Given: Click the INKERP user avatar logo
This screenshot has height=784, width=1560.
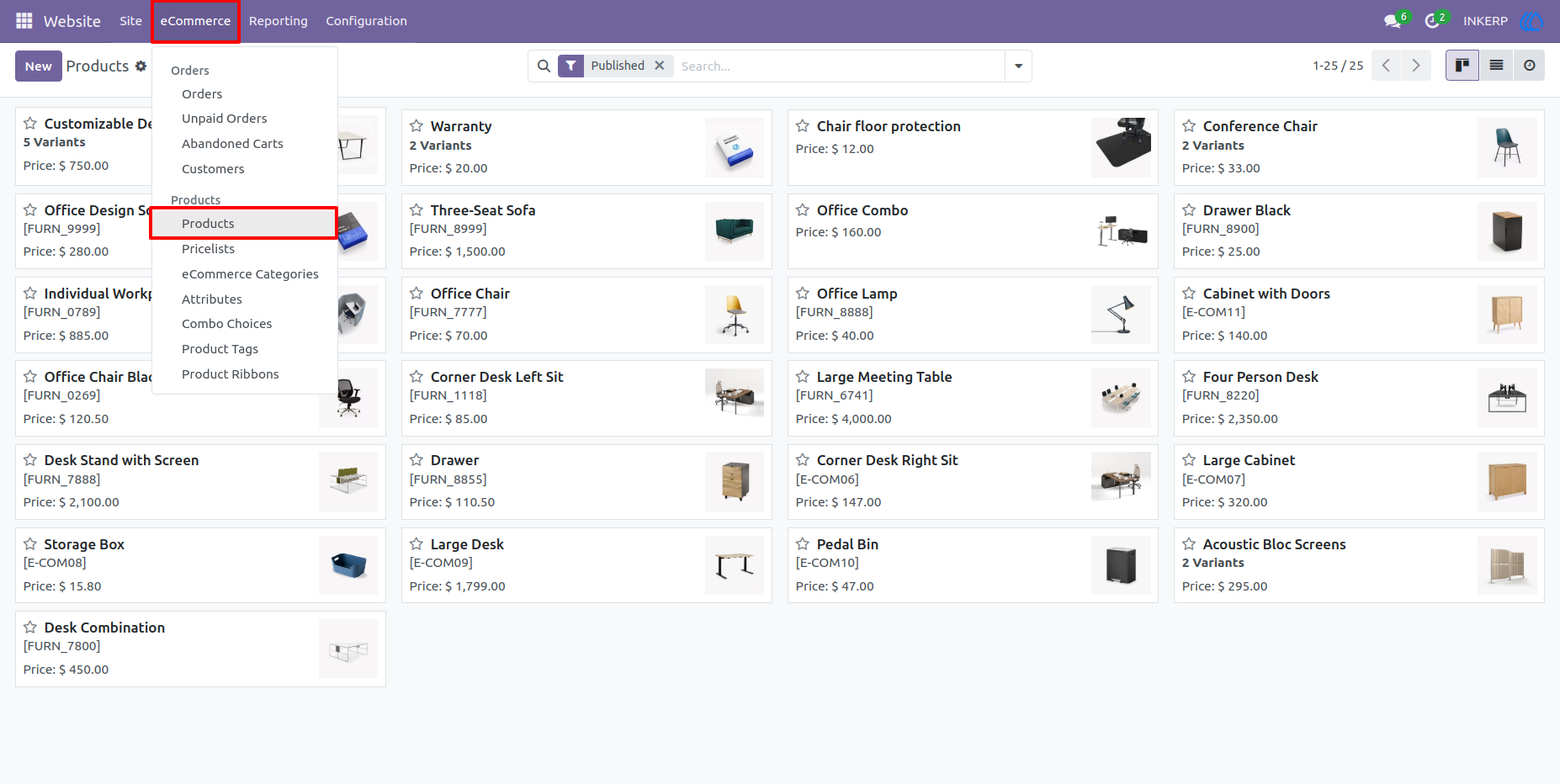Looking at the screenshot, I should click(x=1531, y=20).
